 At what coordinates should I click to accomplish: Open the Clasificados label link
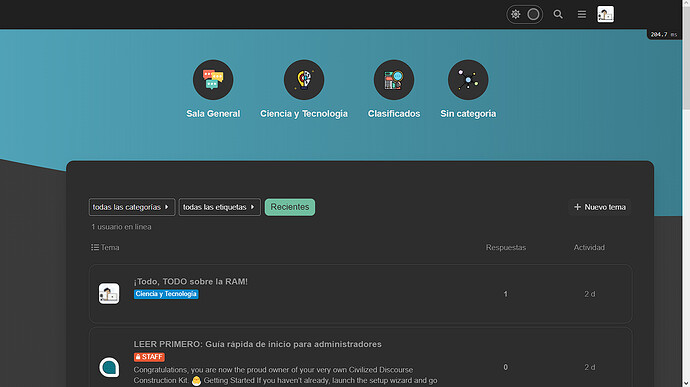[x=394, y=114]
